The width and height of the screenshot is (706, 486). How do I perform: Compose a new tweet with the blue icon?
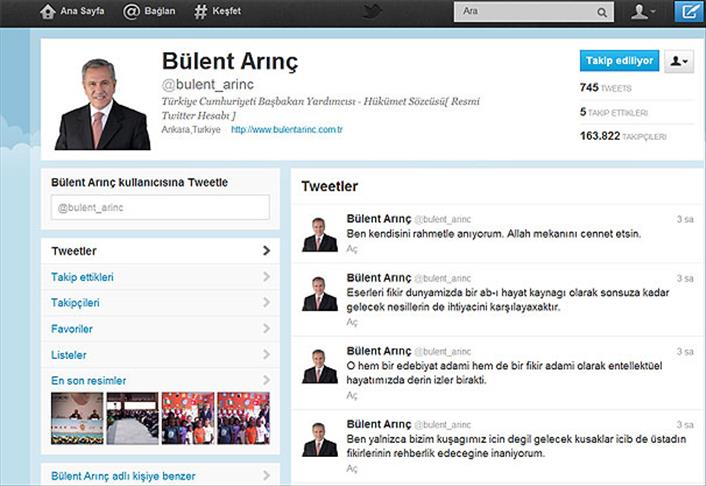[x=687, y=12]
